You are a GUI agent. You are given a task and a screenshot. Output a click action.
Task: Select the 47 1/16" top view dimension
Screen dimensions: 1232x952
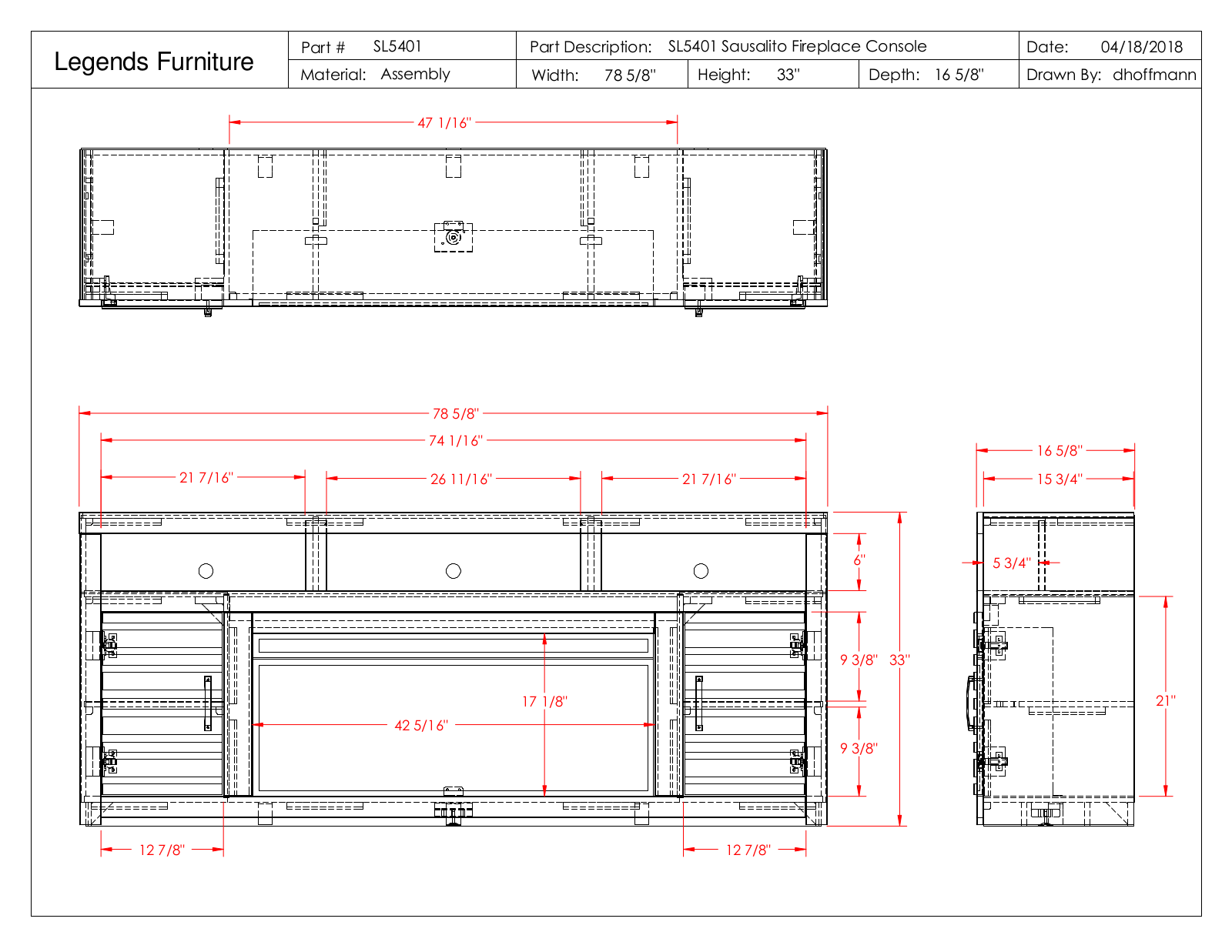tap(444, 122)
